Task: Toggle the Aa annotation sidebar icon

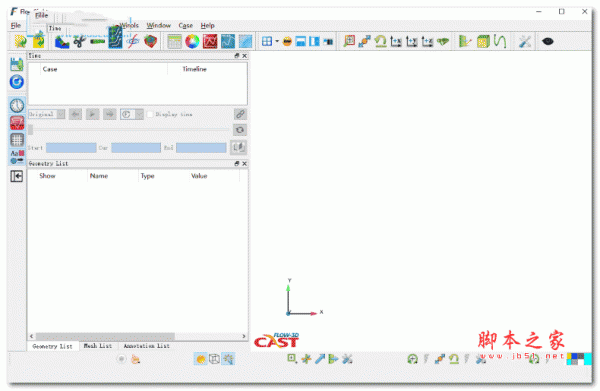Action: point(17,157)
